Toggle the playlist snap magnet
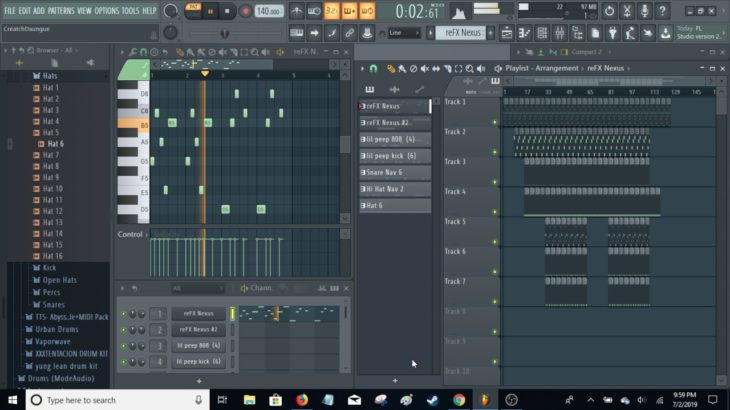730x410 pixels. [x=373, y=68]
